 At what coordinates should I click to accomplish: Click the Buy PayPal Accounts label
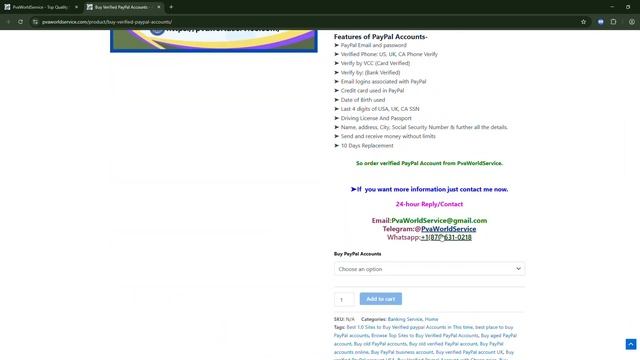[357, 254]
